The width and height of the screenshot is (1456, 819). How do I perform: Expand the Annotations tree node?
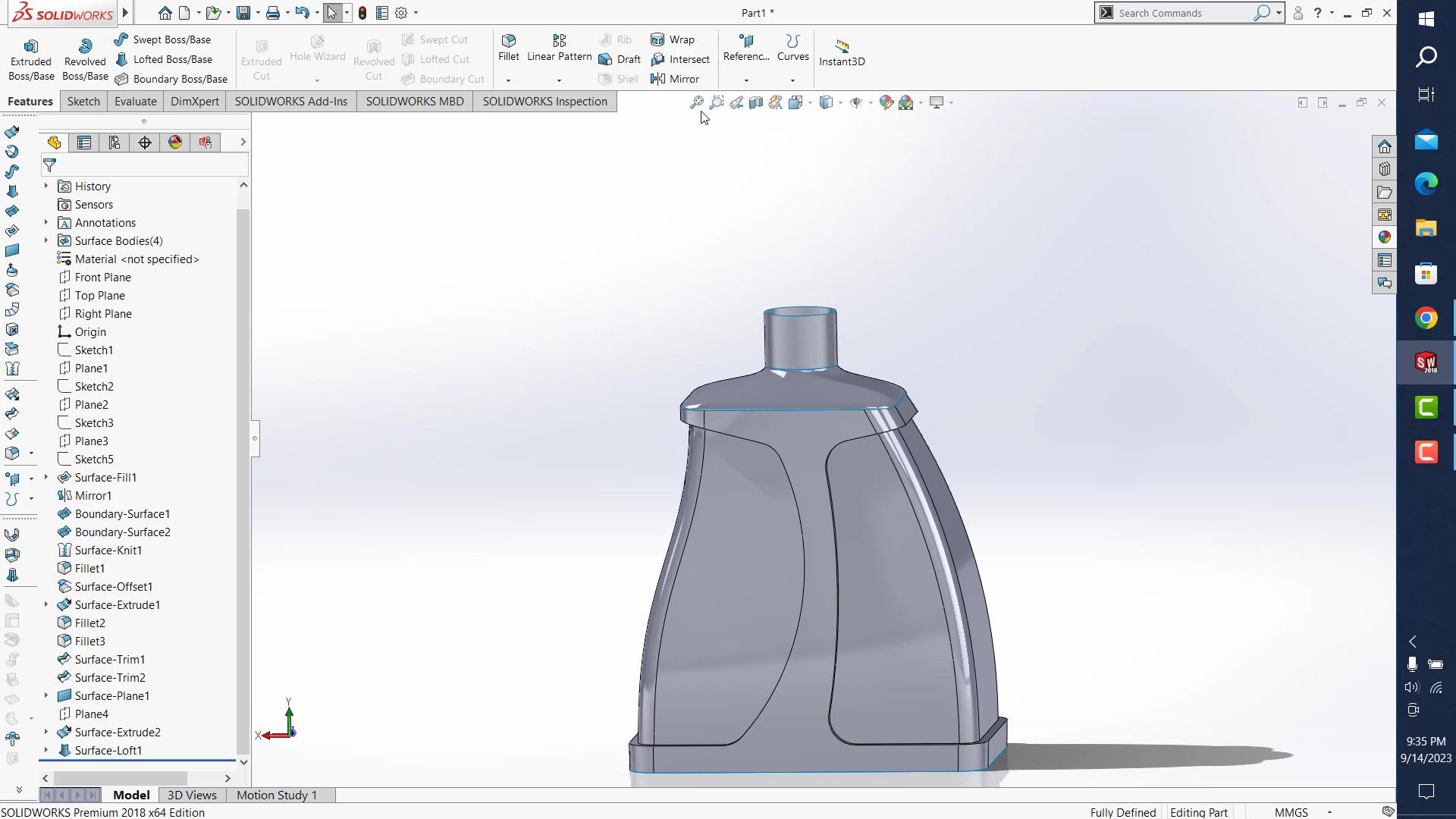pyautogui.click(x=45, y=222)
